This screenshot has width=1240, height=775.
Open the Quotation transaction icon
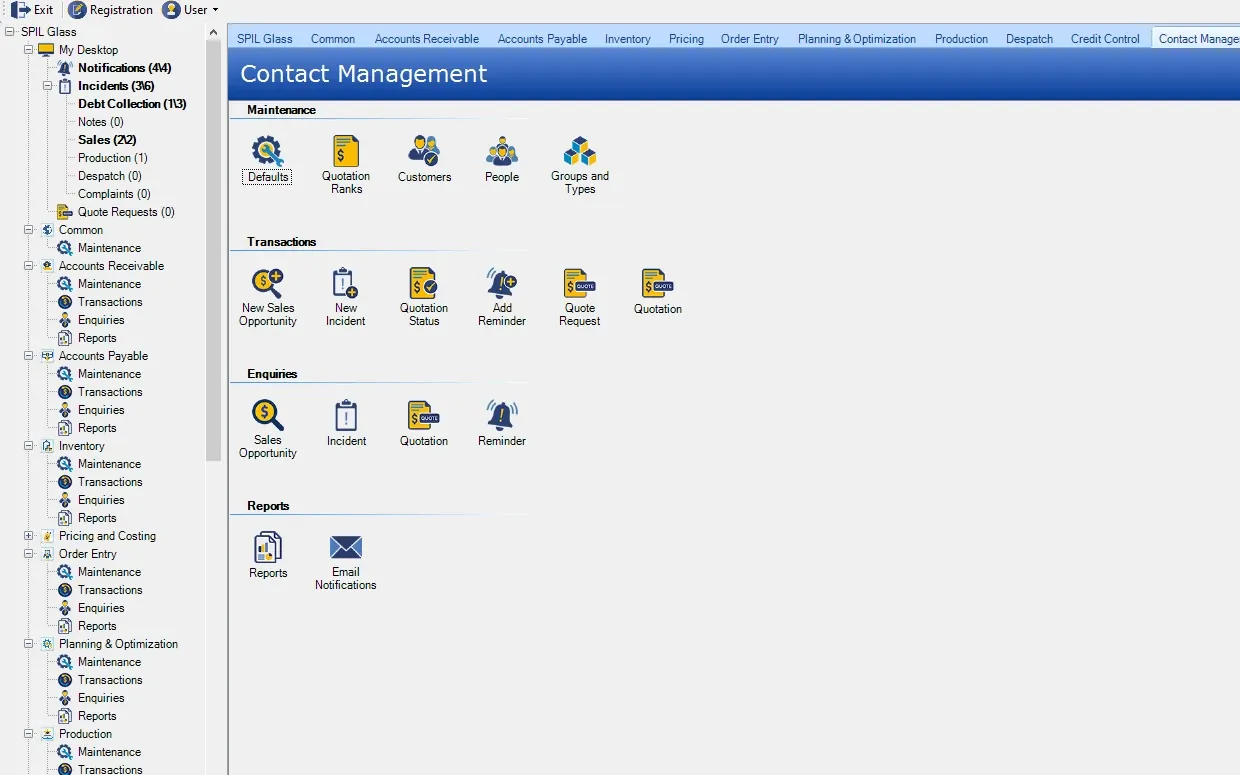(x=658, y=291)
